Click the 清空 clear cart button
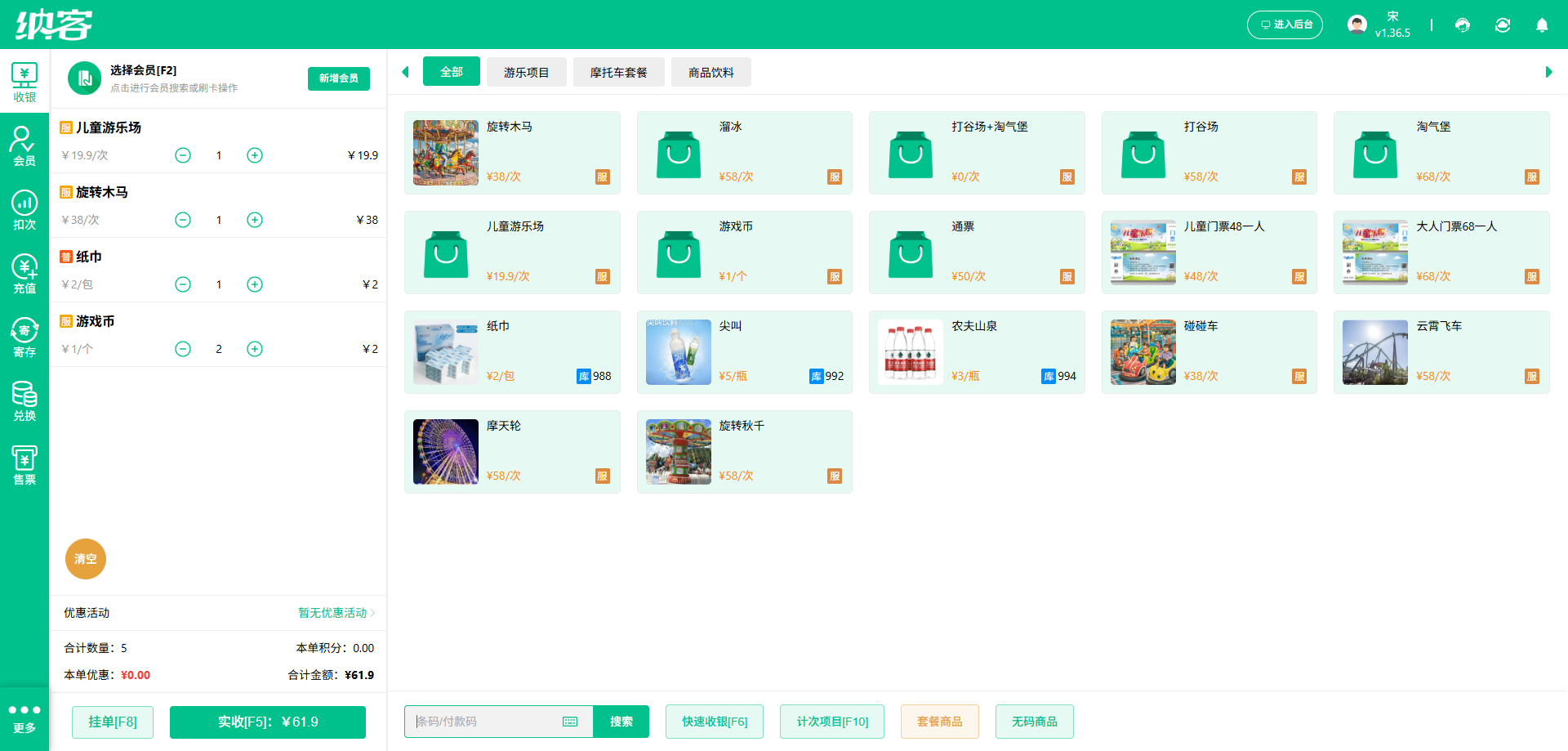 (x=86, y=559)
